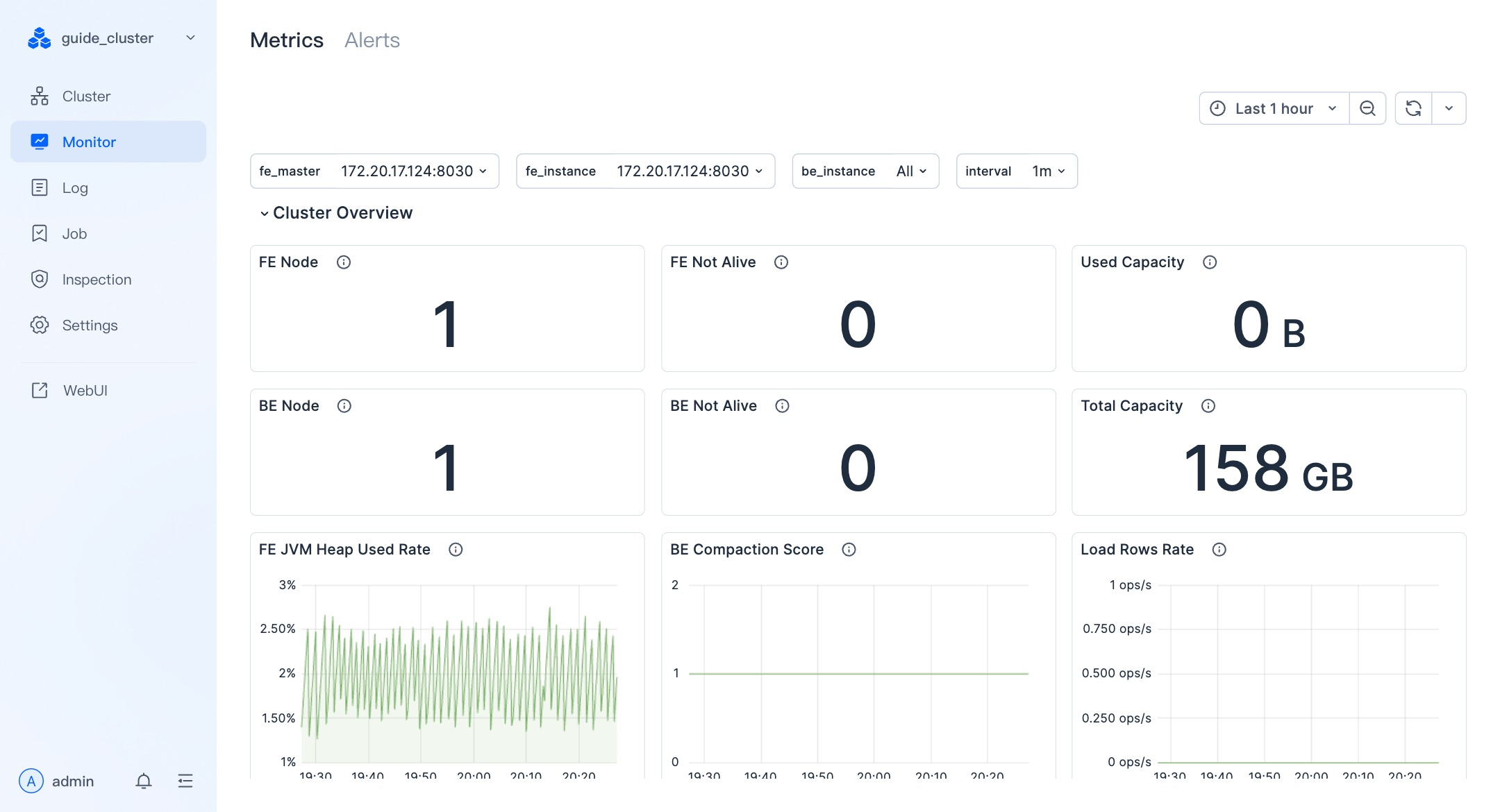Click the guide_cluster logo icon
This screenshot has width=1500, height=812.
click(x=39, y=38)
